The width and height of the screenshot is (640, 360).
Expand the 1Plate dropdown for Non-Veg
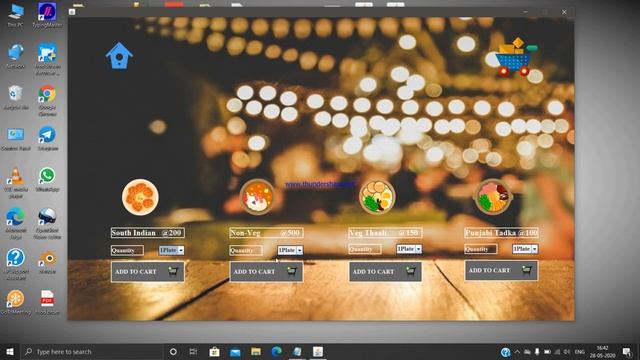point(300,250)
